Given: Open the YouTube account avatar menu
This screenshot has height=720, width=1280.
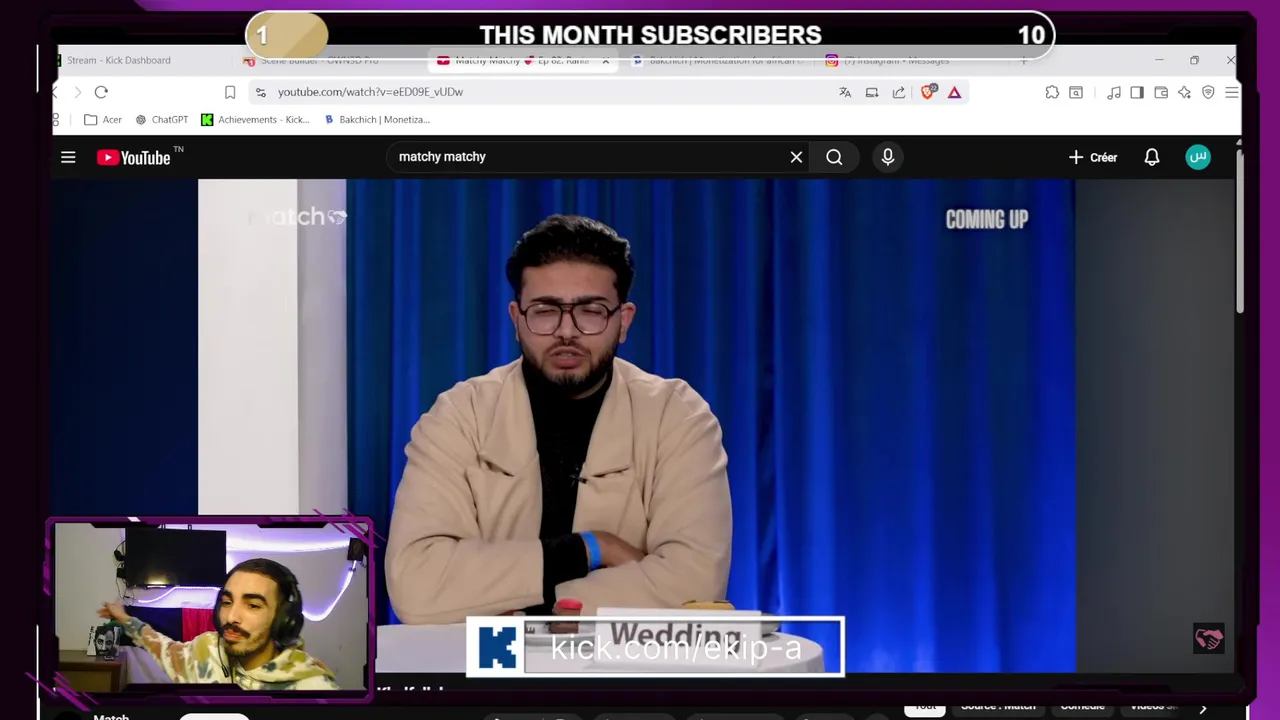Looking at the screenshot, I should [x=1198, y=157].
